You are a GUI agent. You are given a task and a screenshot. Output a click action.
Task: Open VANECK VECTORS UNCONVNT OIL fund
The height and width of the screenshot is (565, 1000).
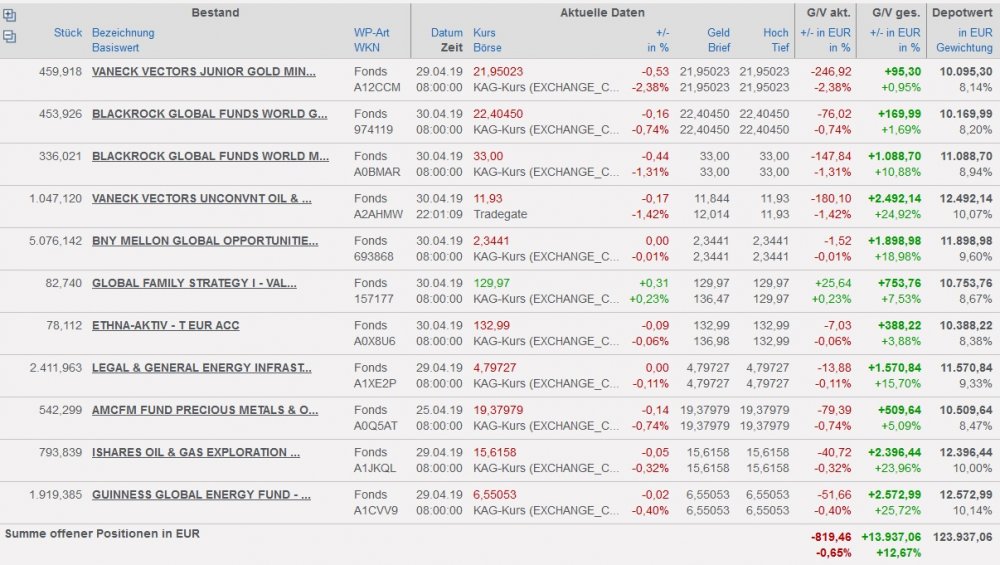click(x=201, y=198)
